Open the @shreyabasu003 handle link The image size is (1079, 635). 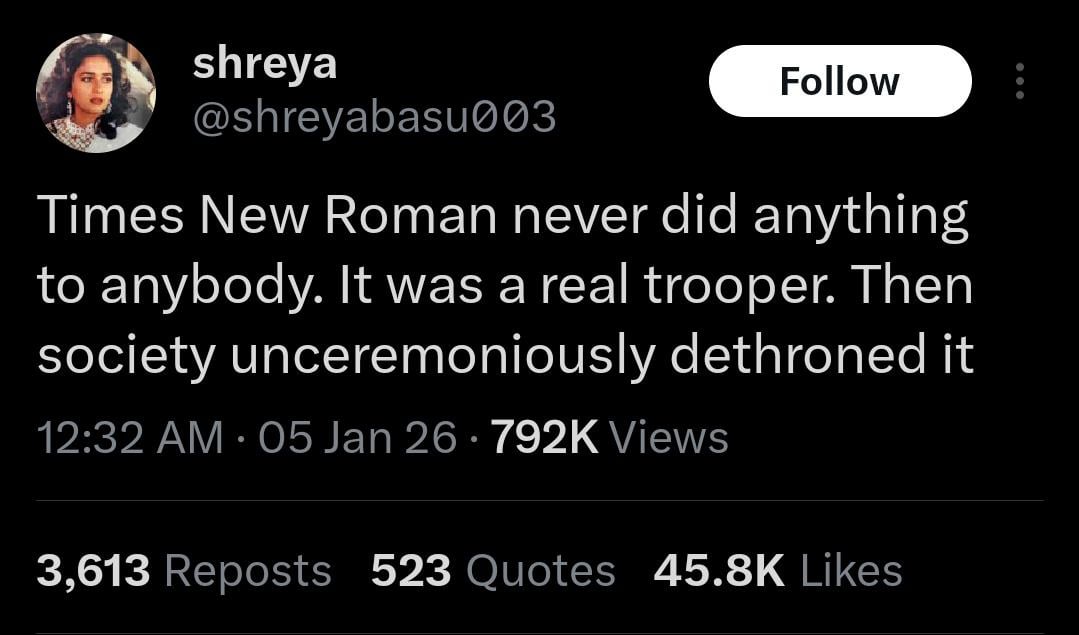coord(374,118)
